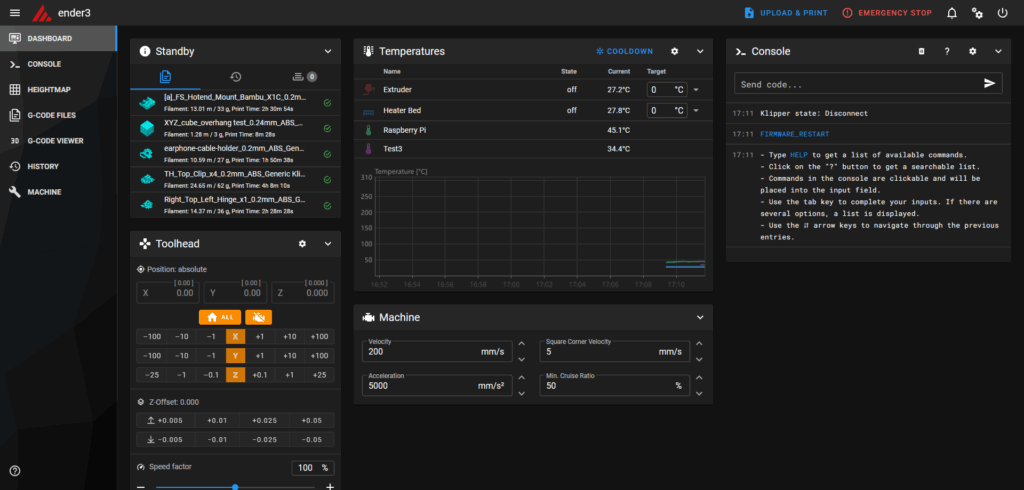The width and height of the screenshot is (1024, 490).
Task: Open Extruder target temperature presets dropdown
Action: click(695, 89)
